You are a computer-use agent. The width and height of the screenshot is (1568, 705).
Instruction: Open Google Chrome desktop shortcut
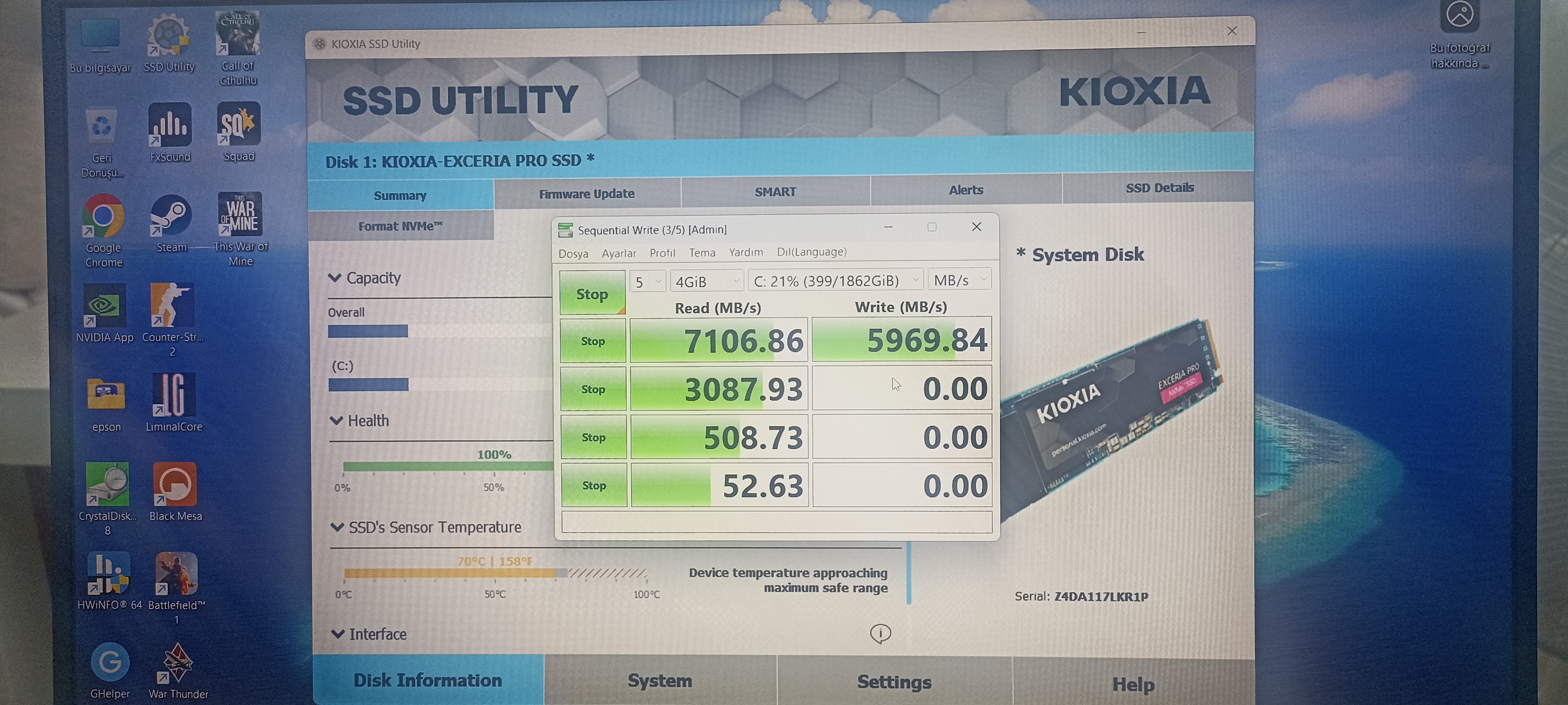103,230
